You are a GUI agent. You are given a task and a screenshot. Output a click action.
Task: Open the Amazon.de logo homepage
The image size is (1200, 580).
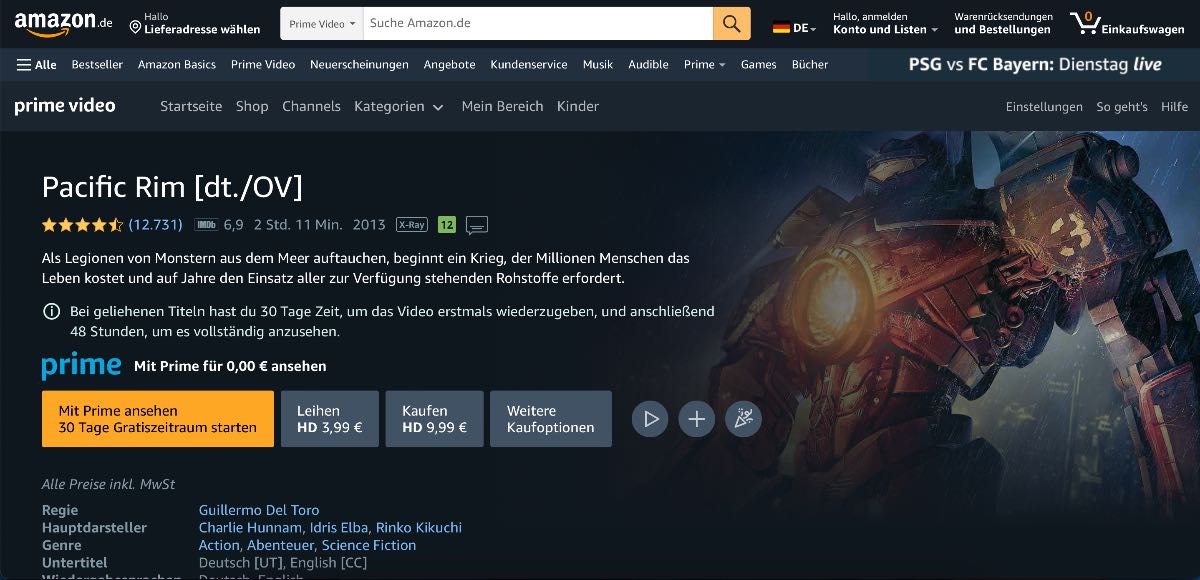[x=63, y=22]
